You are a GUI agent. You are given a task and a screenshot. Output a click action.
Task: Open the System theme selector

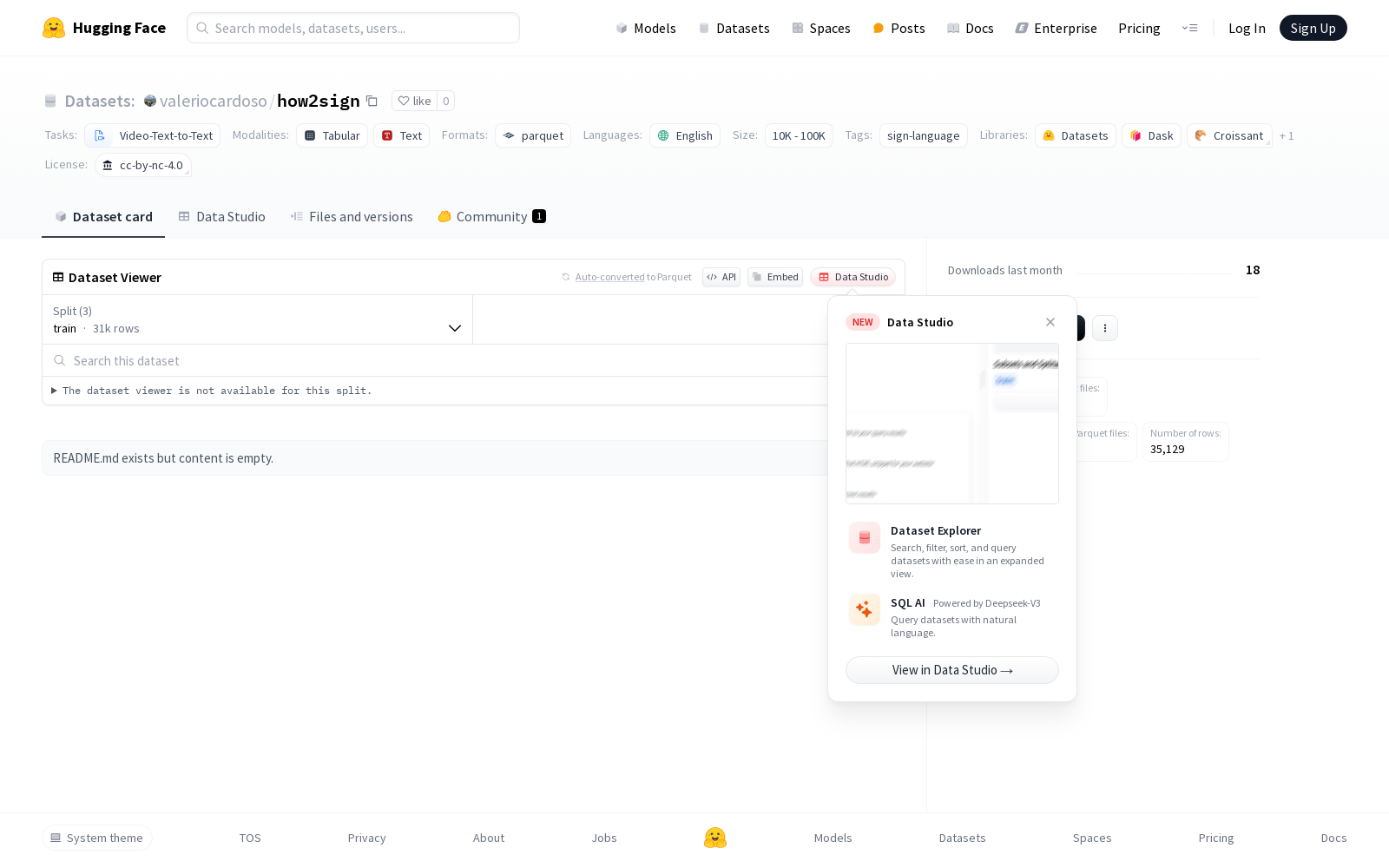click(x=97, y=838)
